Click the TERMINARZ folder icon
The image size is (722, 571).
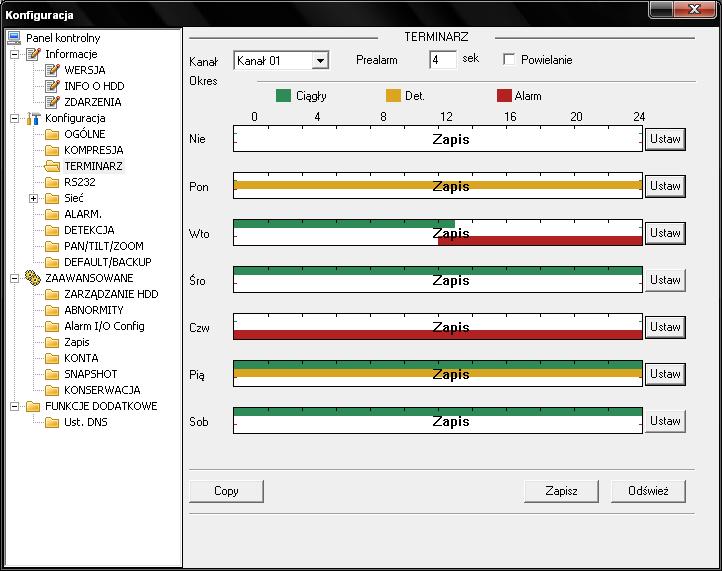coord(52,166)
